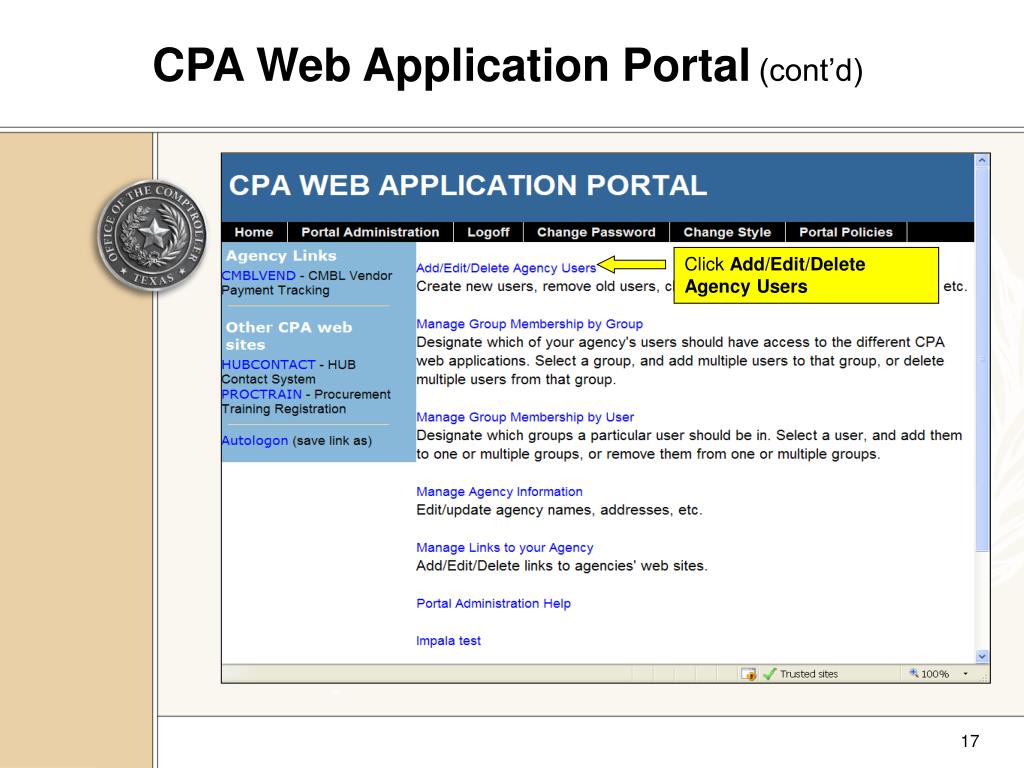This screenshot has height=768, width=1024.
Task: Click the security lock icon in status bar
Action: pos(749,674)
